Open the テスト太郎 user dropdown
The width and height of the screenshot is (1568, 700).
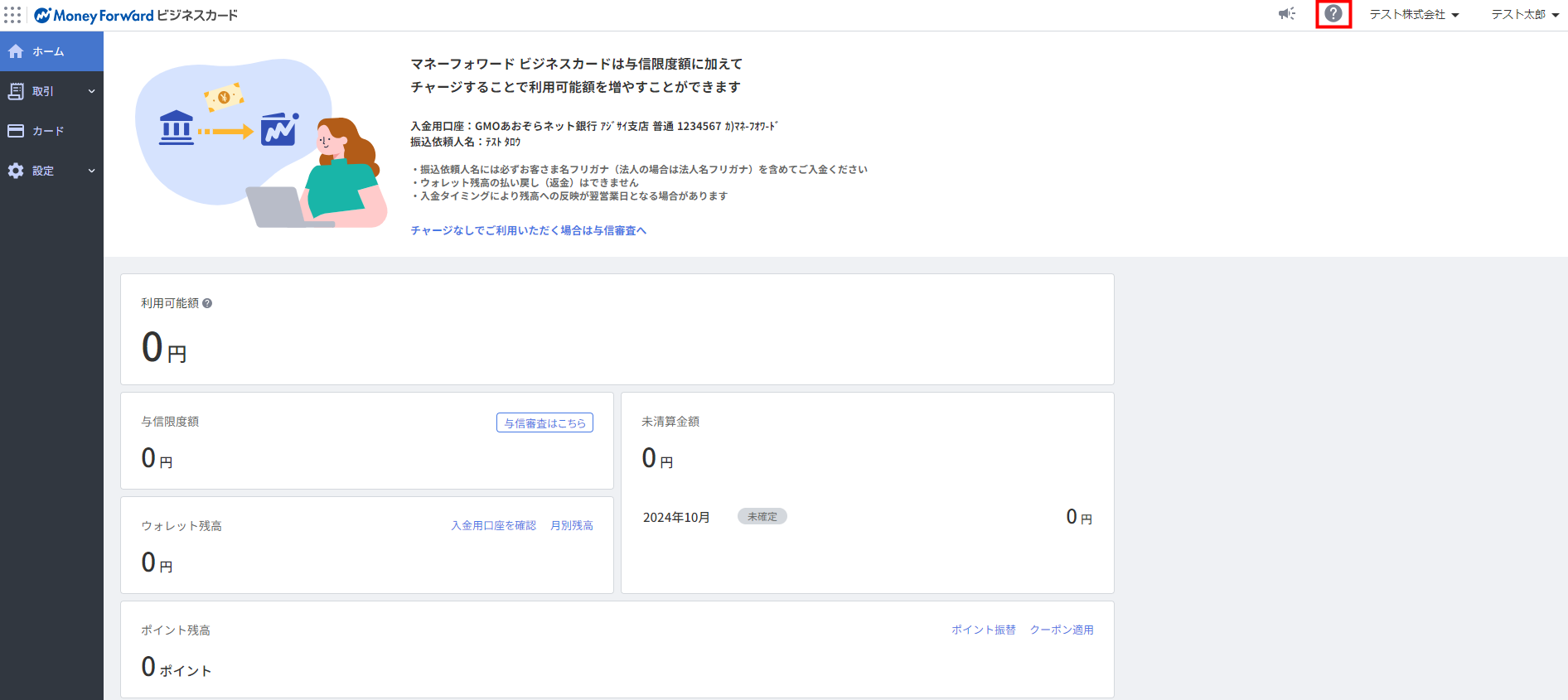[x=1525, y=15]
